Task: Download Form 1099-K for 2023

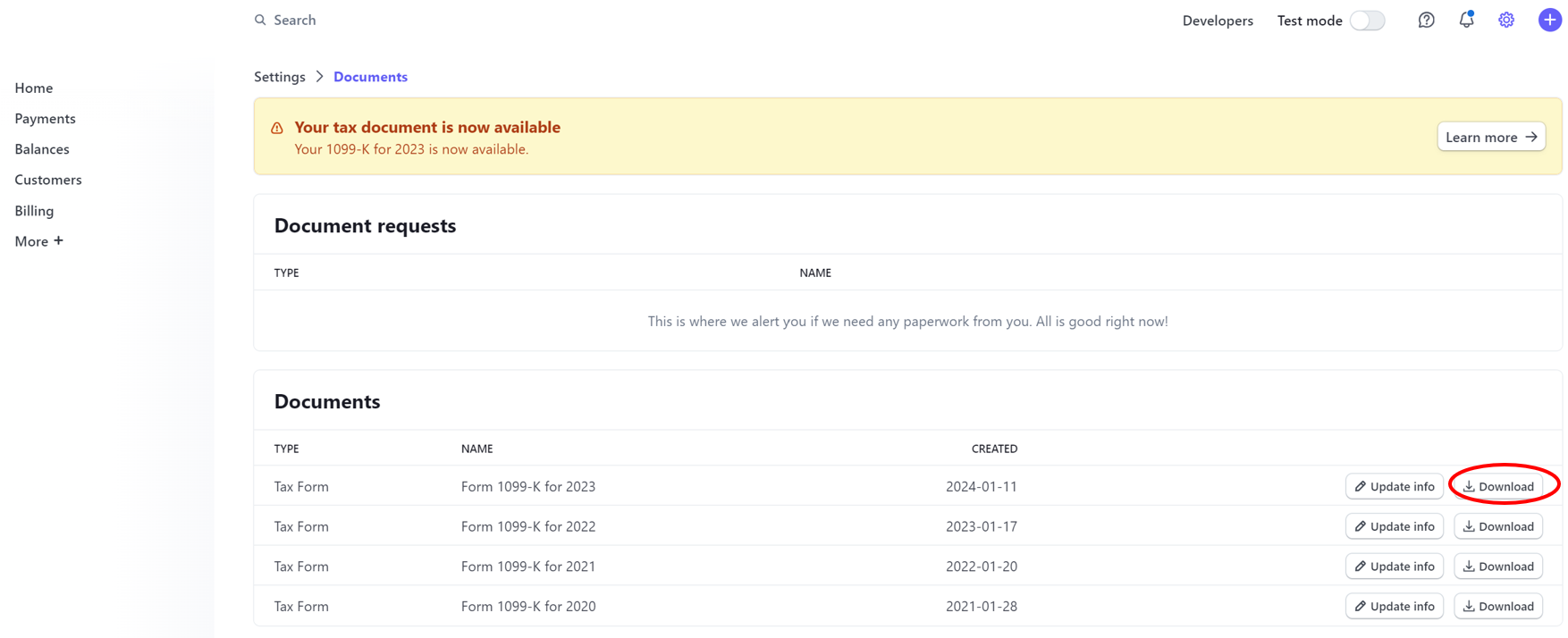Action: click(1498, 486)
